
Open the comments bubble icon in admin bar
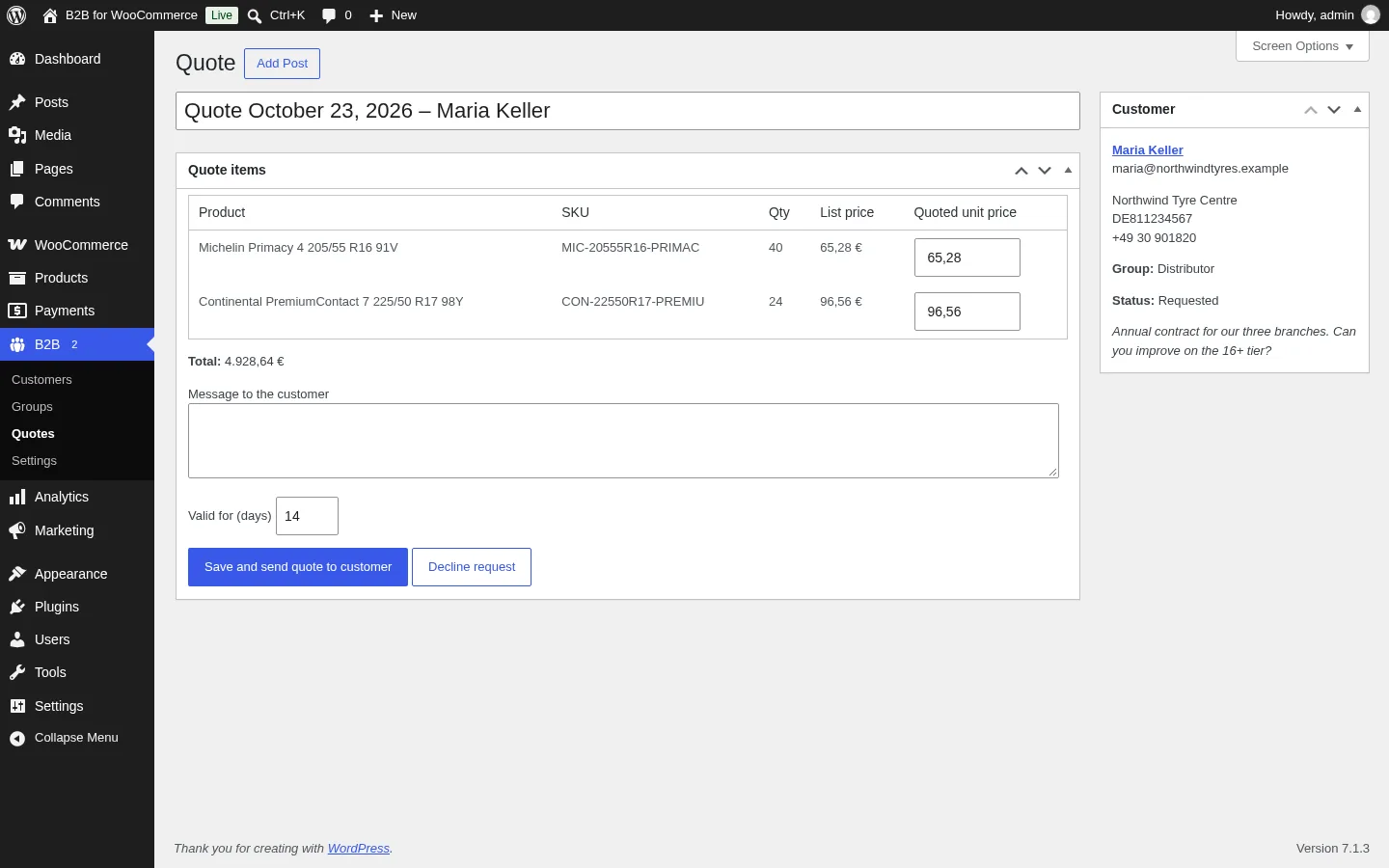[329, 15]
